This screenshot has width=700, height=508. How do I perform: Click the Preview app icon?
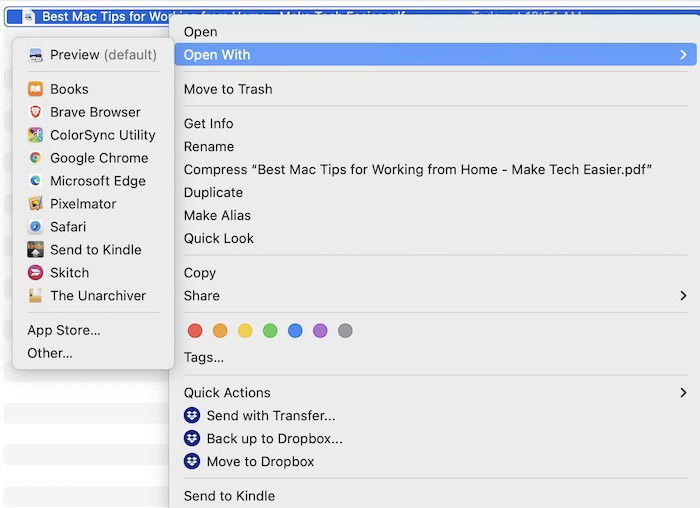coord(36,55)
